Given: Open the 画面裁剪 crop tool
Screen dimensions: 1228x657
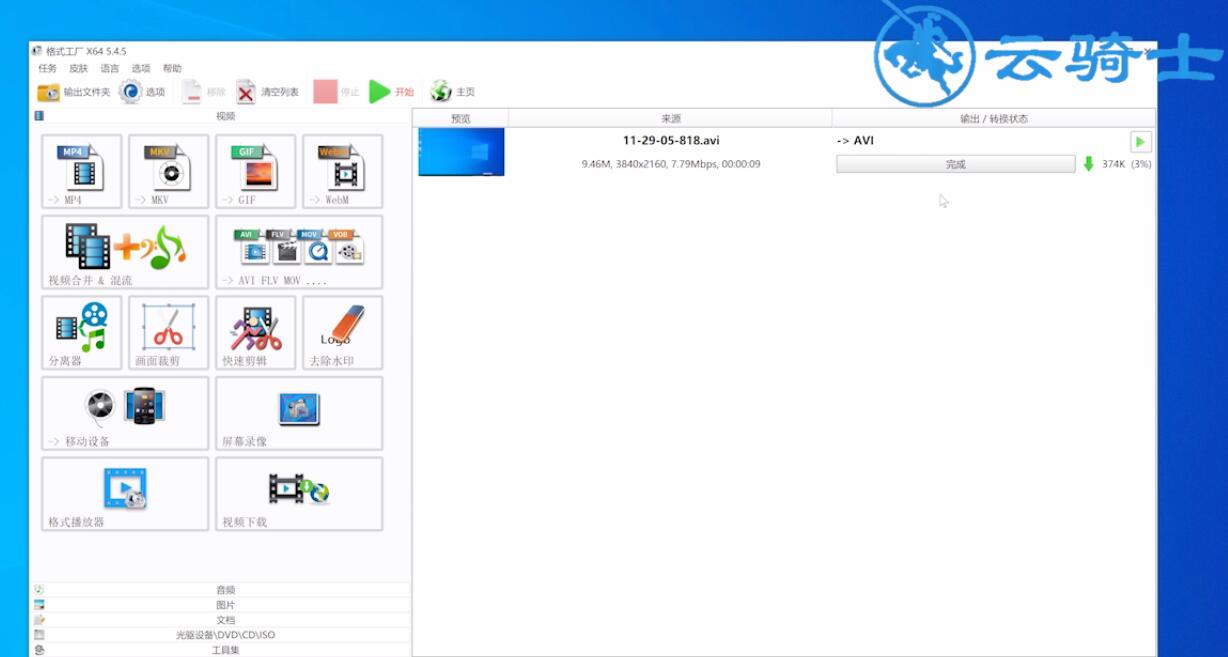Looking at the screenshot, I should pyautogui.click(x=169, y=333).
